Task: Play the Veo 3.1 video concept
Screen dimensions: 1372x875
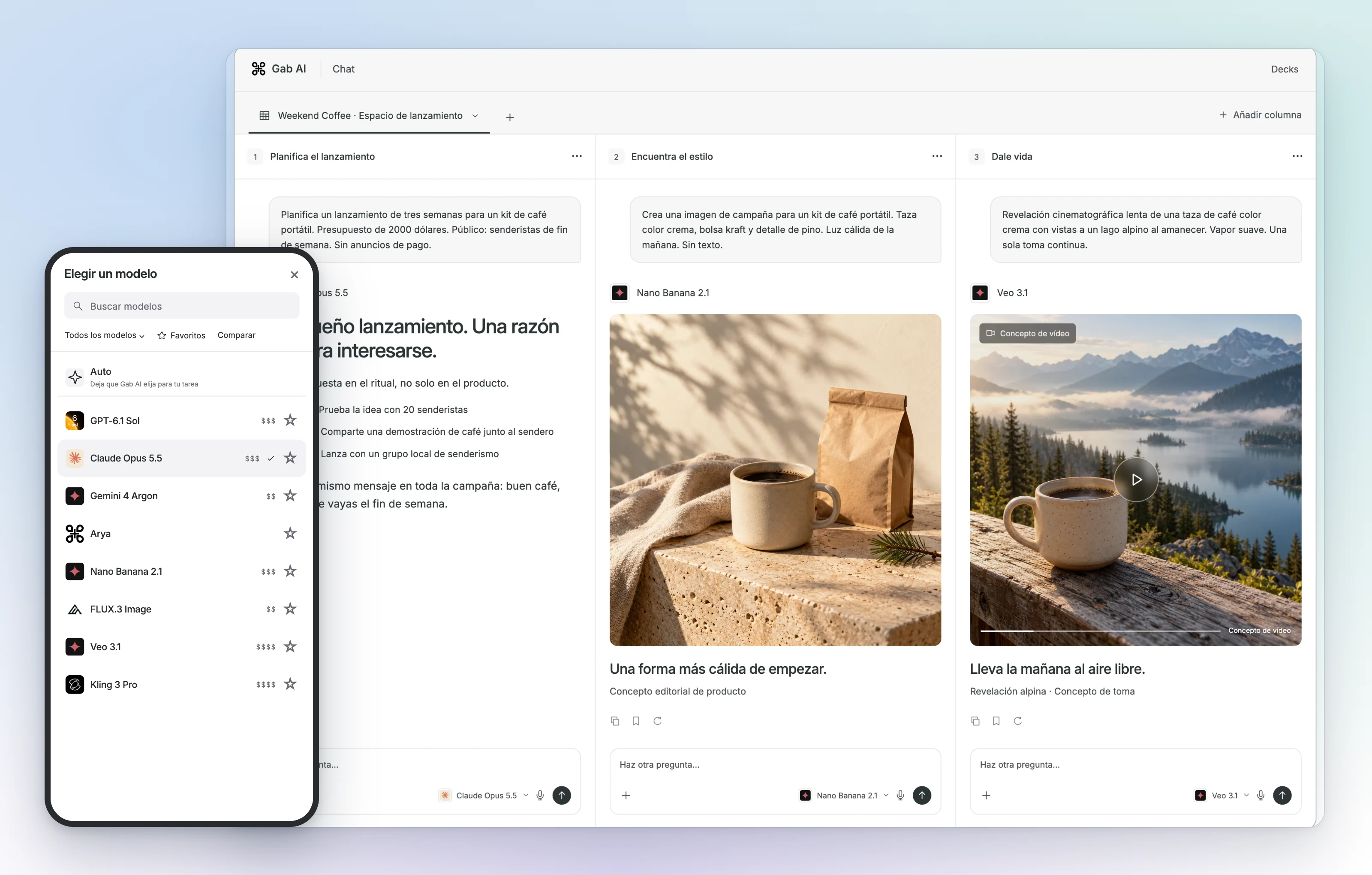Action: tap(1136, 480)
